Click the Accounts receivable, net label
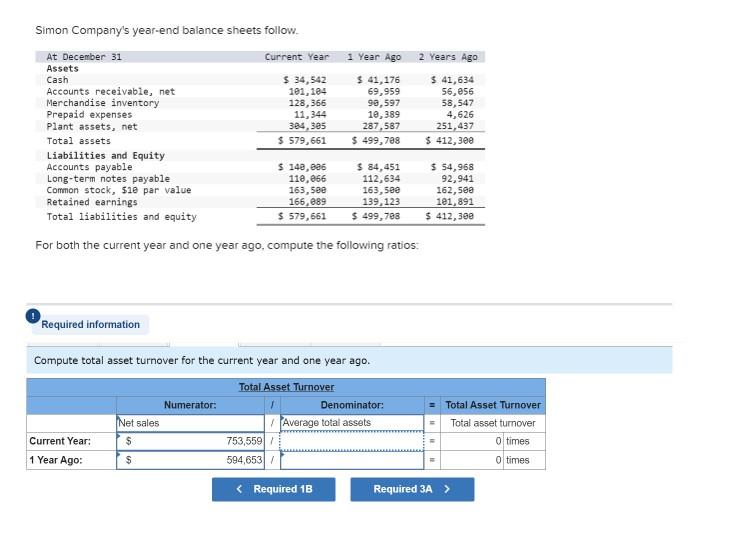The height and width of the screenshot is (553, 739). click(x=111, y=91)
